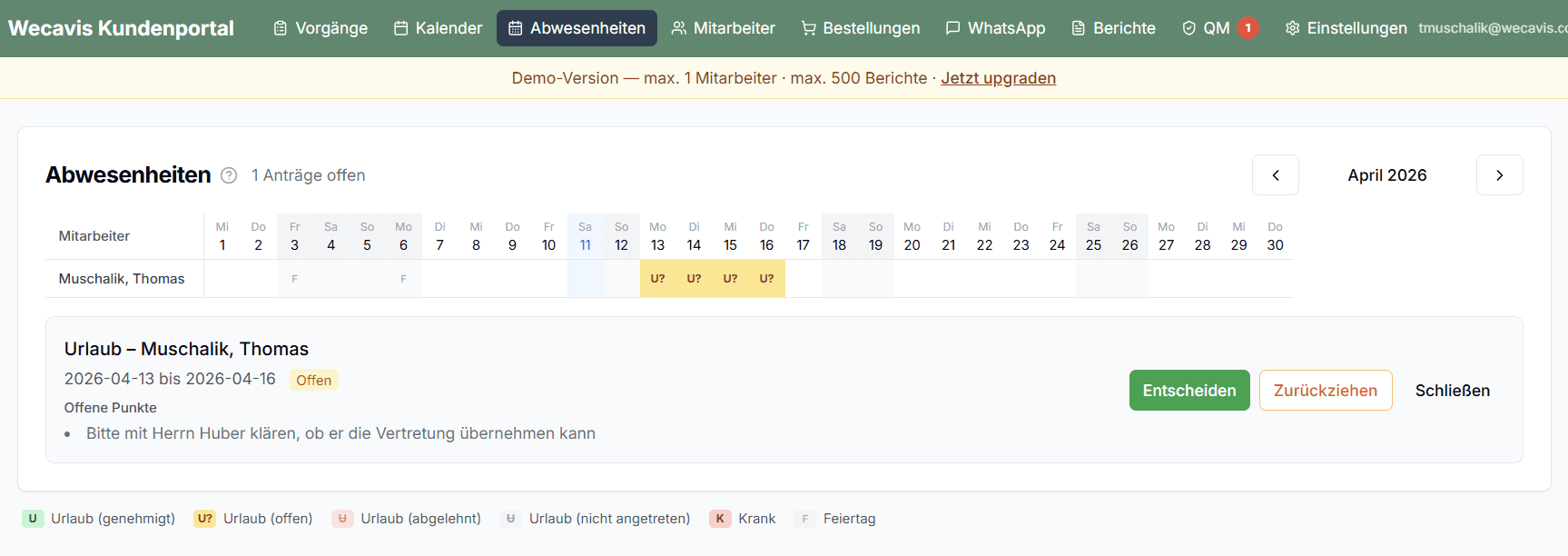The height and width of the screenshot is (556, 1568).
Task: Click the holiday F cell on Friday 3
Action: coord(294,279)
